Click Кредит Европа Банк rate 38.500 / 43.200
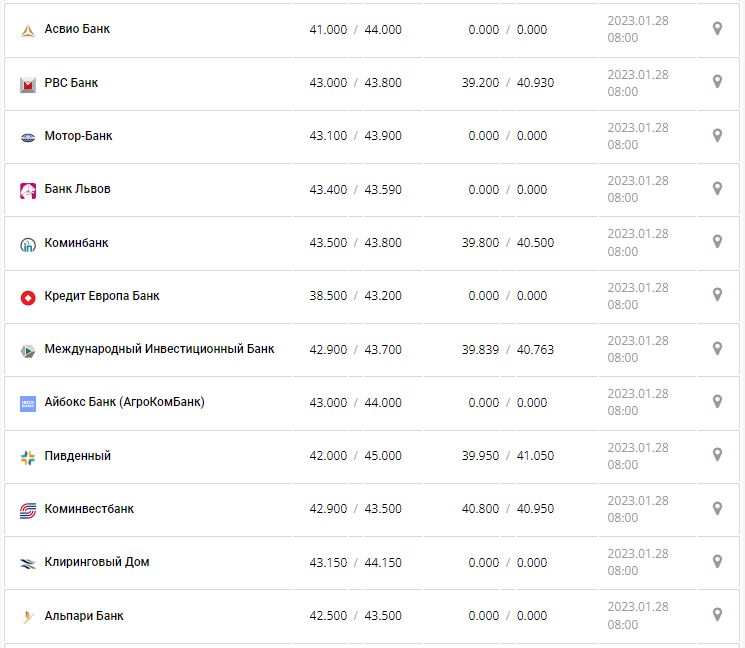This screenshot has height=648, width=745. point(355,296)
